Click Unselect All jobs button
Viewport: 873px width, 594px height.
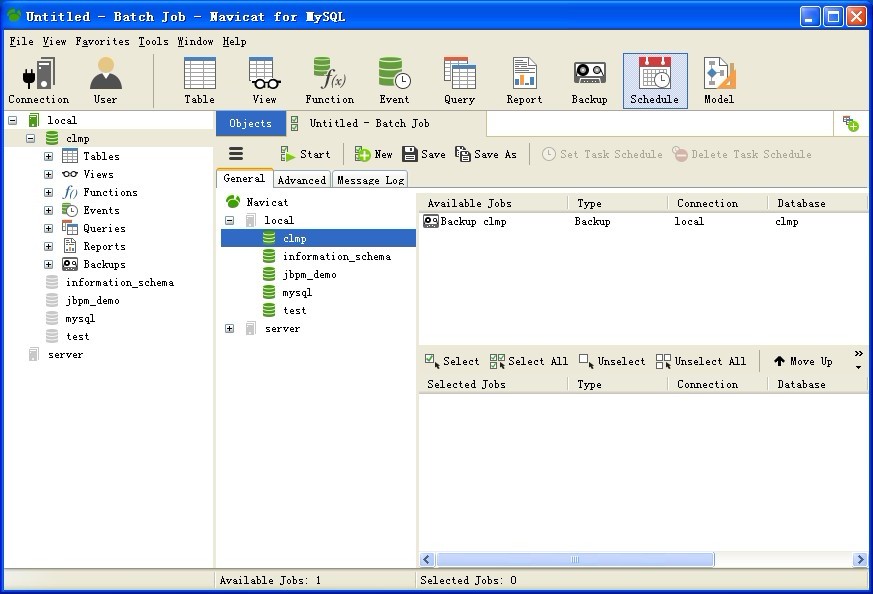click(701, 361)
